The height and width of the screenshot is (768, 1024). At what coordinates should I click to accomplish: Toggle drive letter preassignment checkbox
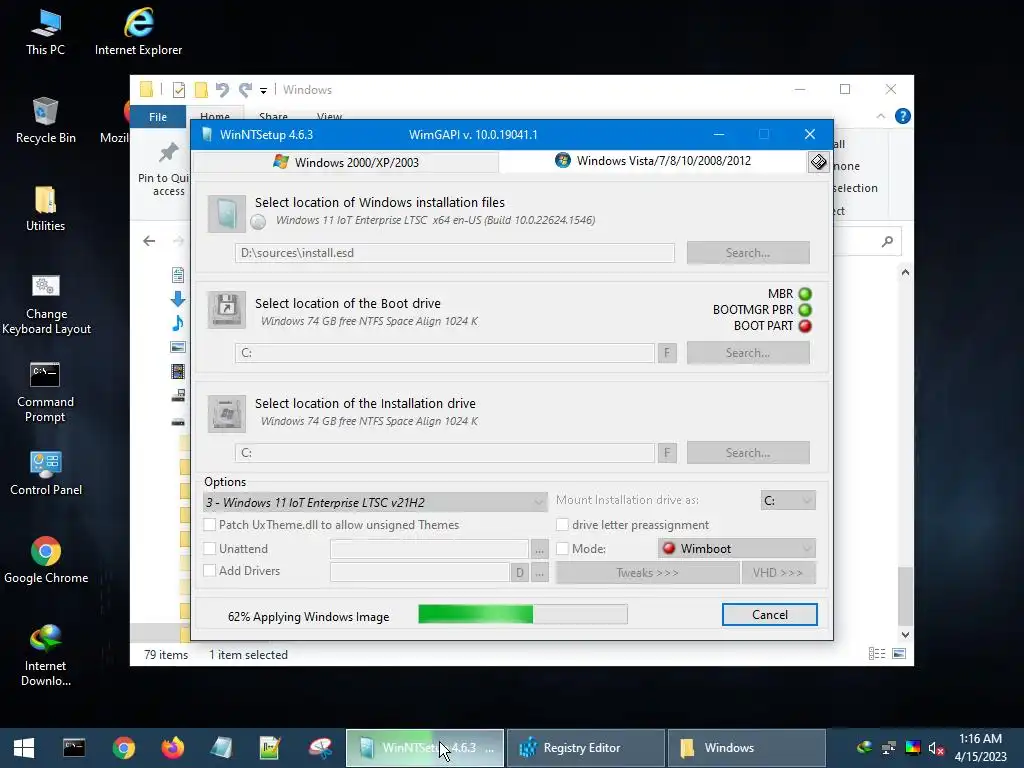tap(562, 524)
